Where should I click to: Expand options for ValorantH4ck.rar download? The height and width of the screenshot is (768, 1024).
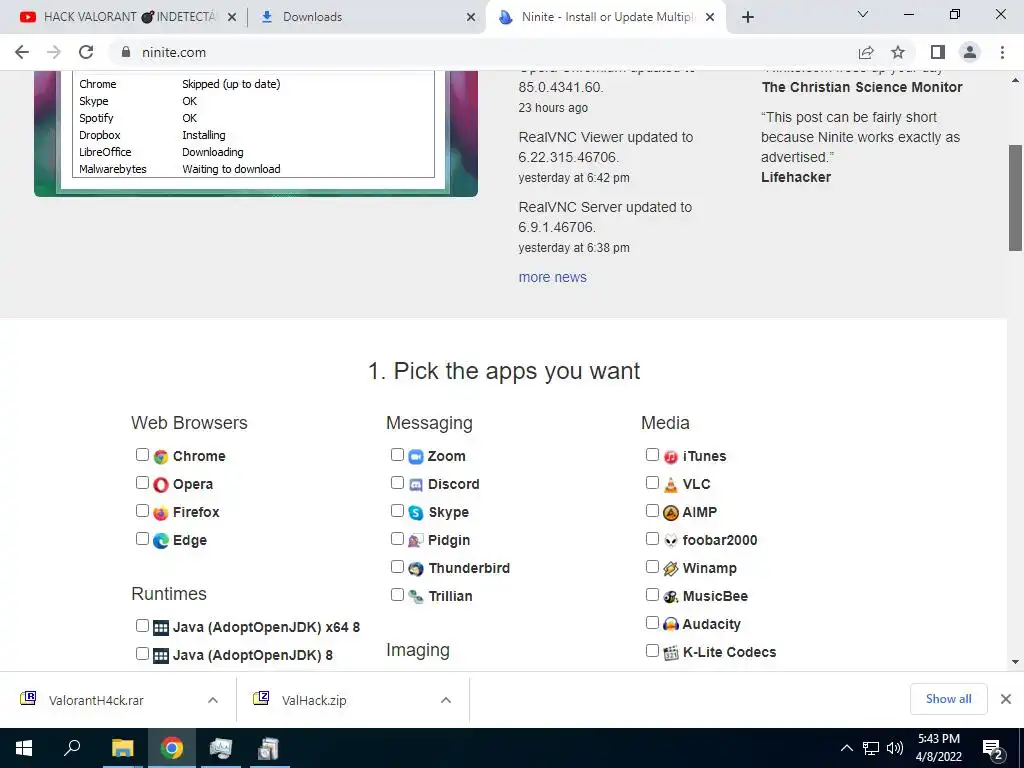(213, 700)
